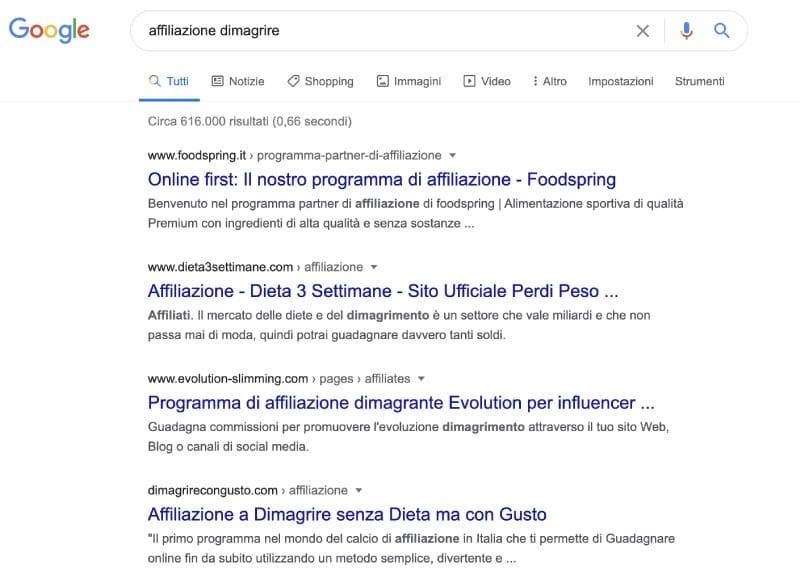Viewport: 800px width, 578px height.
Task: Open the Dieta 3 Settimane result link
Action: [382, 291]
